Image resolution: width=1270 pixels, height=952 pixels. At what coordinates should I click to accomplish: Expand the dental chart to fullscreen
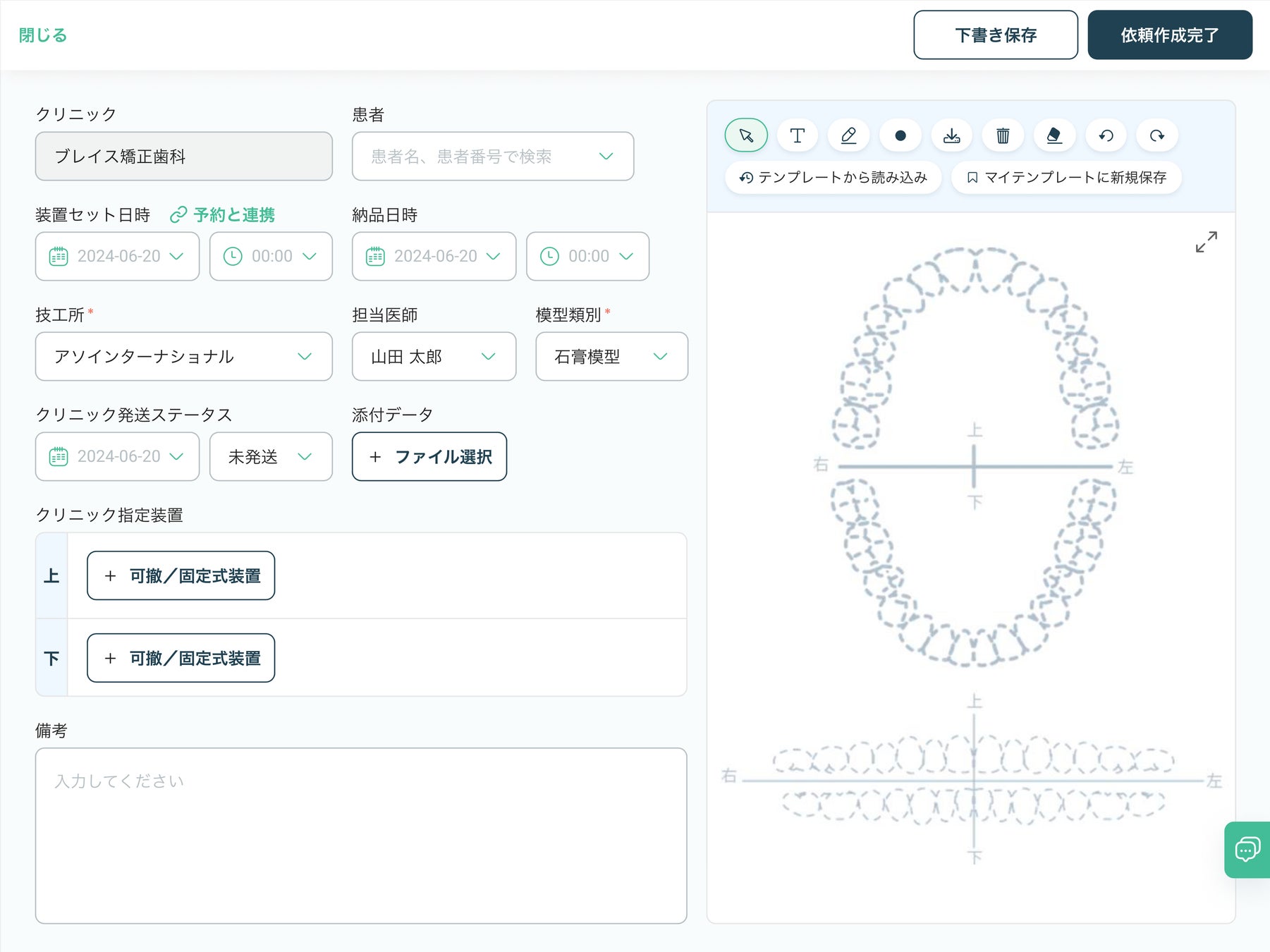pos(1206,242)
